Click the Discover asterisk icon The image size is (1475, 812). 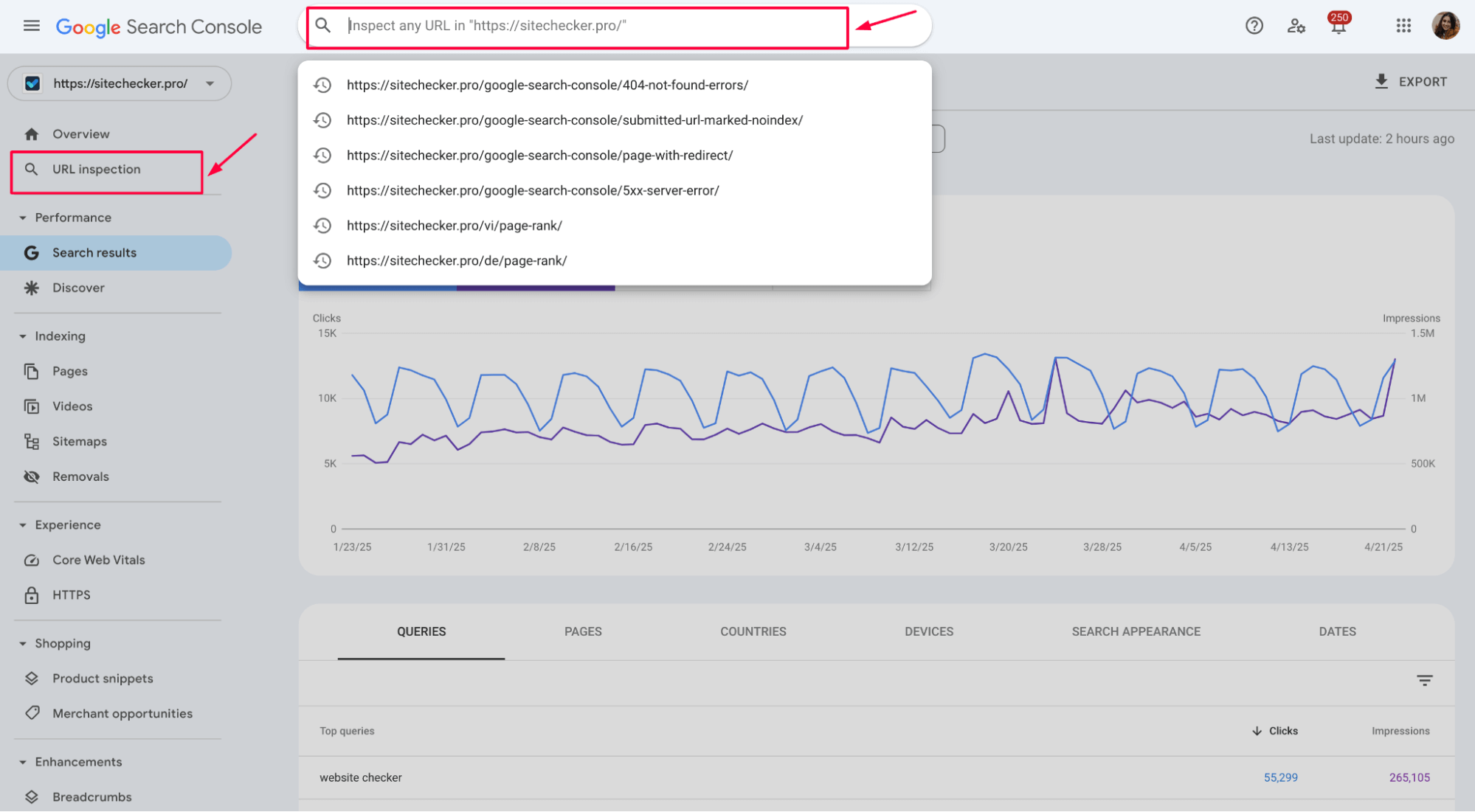coord(31,288)
